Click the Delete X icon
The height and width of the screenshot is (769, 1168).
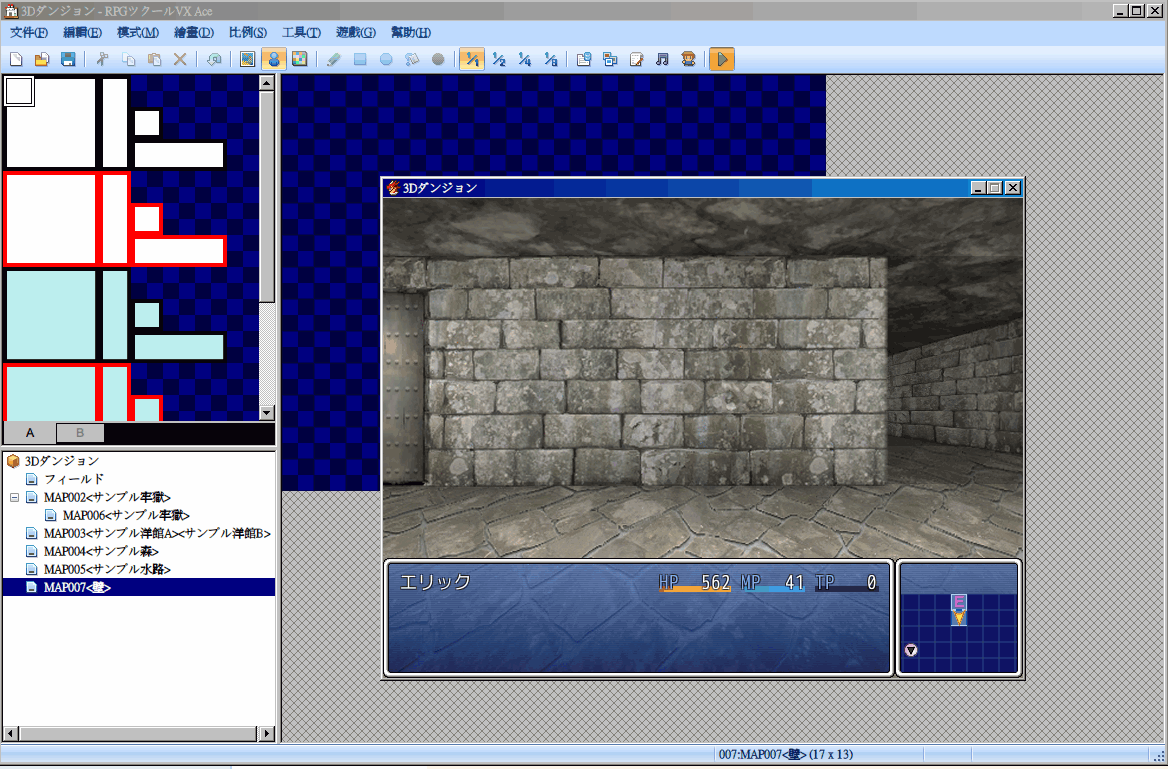(180, 60)
